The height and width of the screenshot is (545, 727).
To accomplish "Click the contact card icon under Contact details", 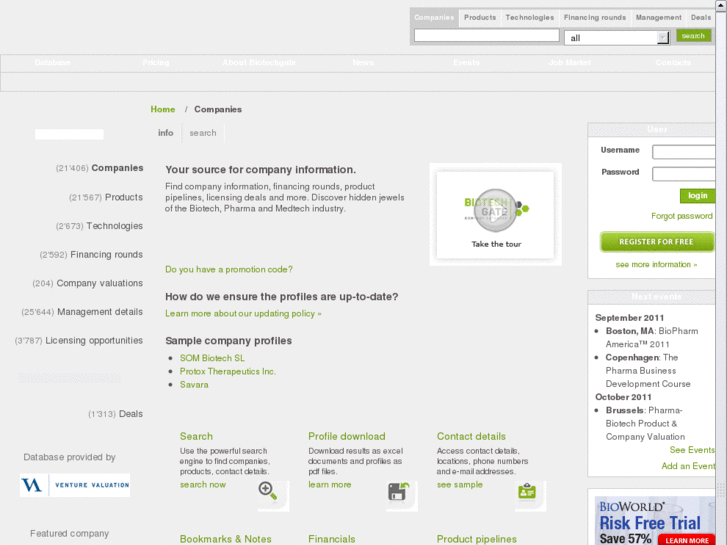I will pyautogui.click(x=527, y=492).
